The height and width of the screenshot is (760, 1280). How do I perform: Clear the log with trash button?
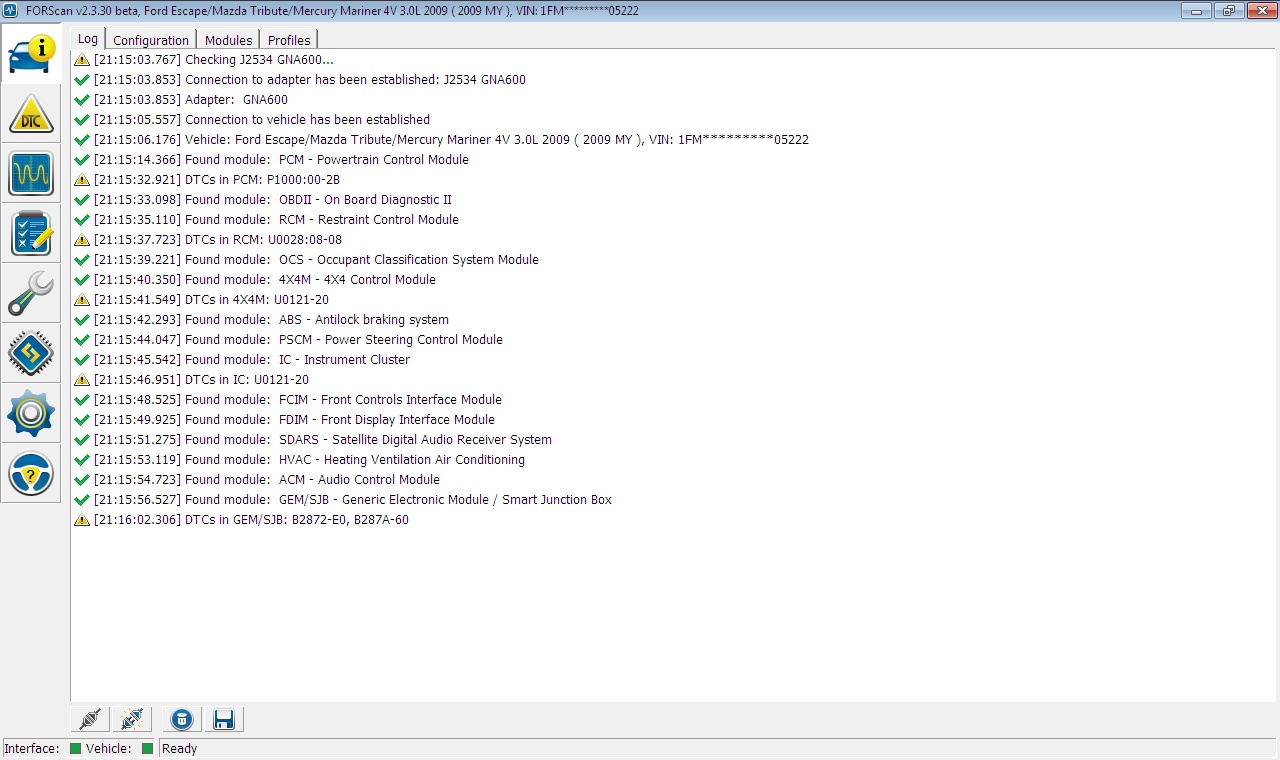point(181,719)
